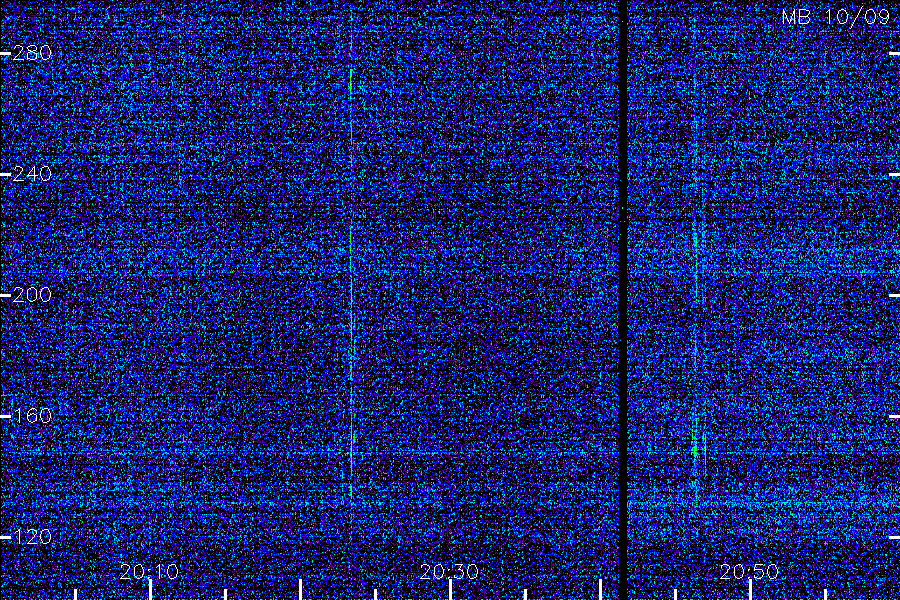Click the MB 10/09 date label
The height and width of the screenshot is (600, 900).
(x=836, y=17)
